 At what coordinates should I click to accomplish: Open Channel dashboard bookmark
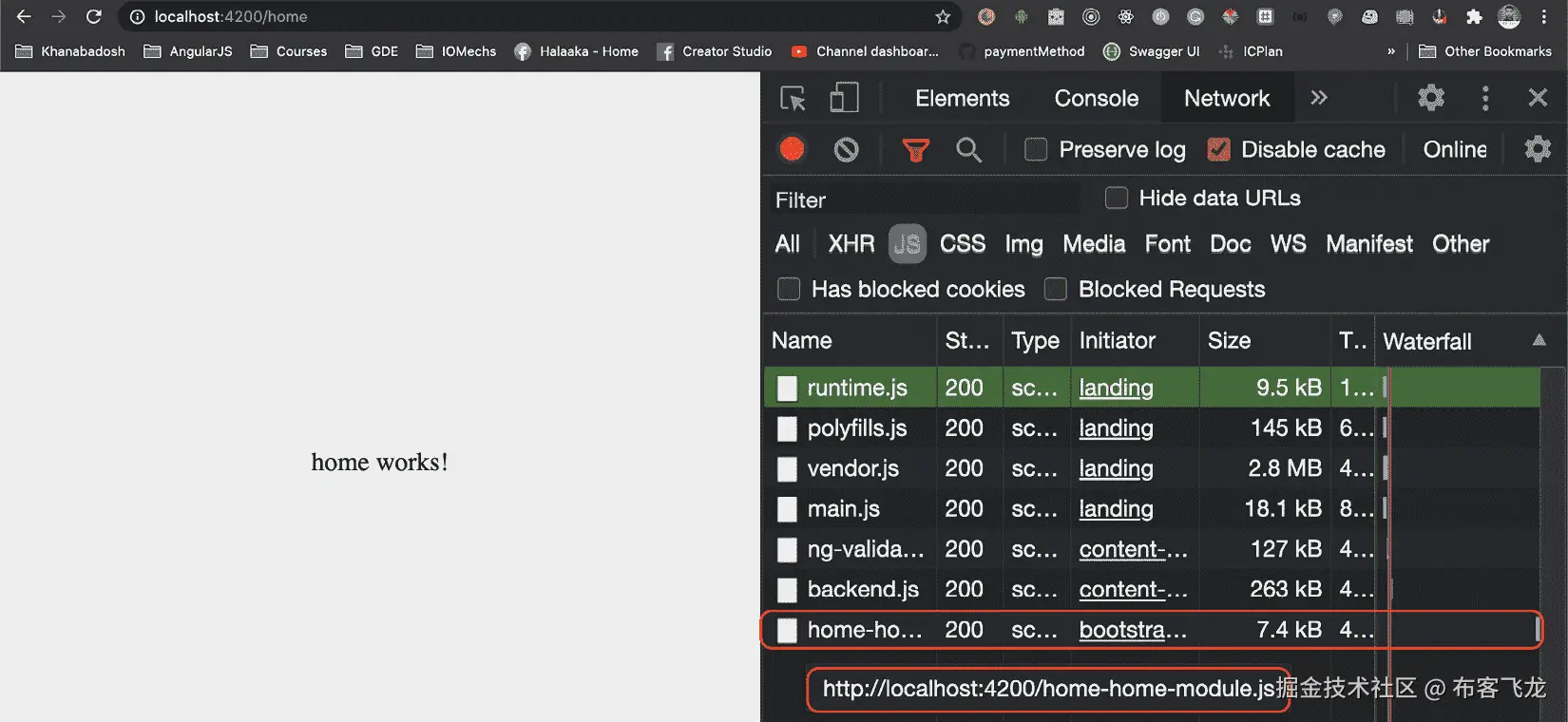pyautogui.click(x=865, y=51)
